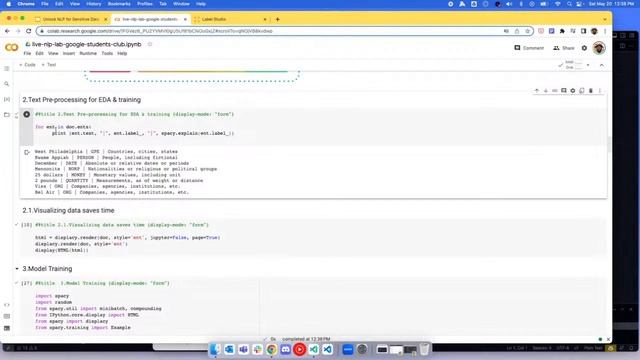Screen dimensions: 640x360
Task: Open the Runtime menu in Colab
Action: point(88,53)
